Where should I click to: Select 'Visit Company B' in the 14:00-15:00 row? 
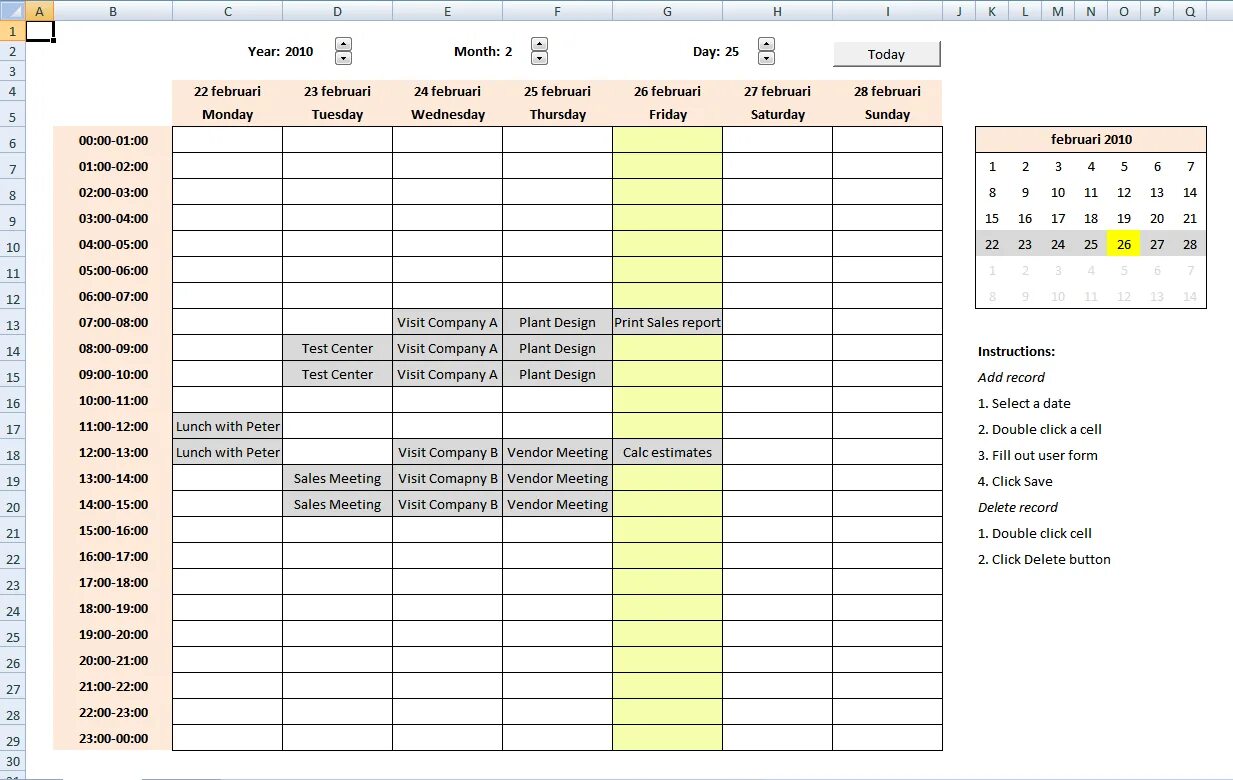coord(447,504)
